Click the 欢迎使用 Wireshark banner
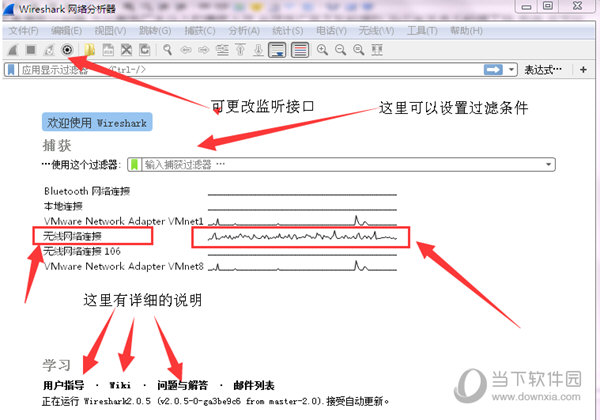This screenshot has width=600, height=420. point(97,122)
